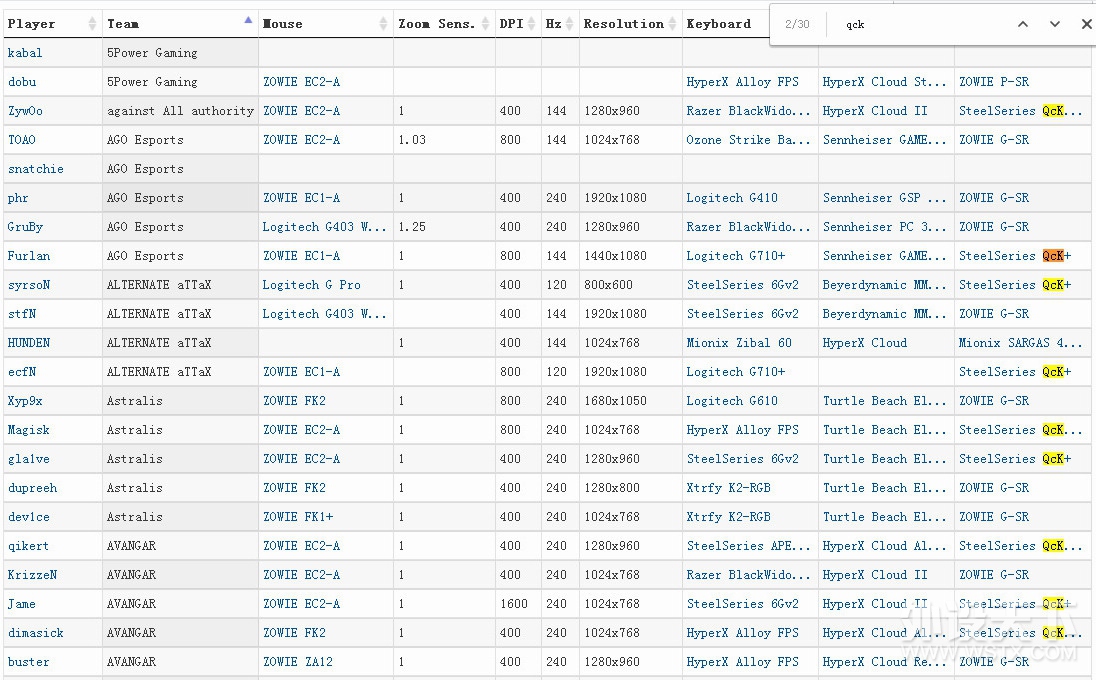1096x680 pixels.
Task: Open player GruBy's page
Action: tap(25, 227)
